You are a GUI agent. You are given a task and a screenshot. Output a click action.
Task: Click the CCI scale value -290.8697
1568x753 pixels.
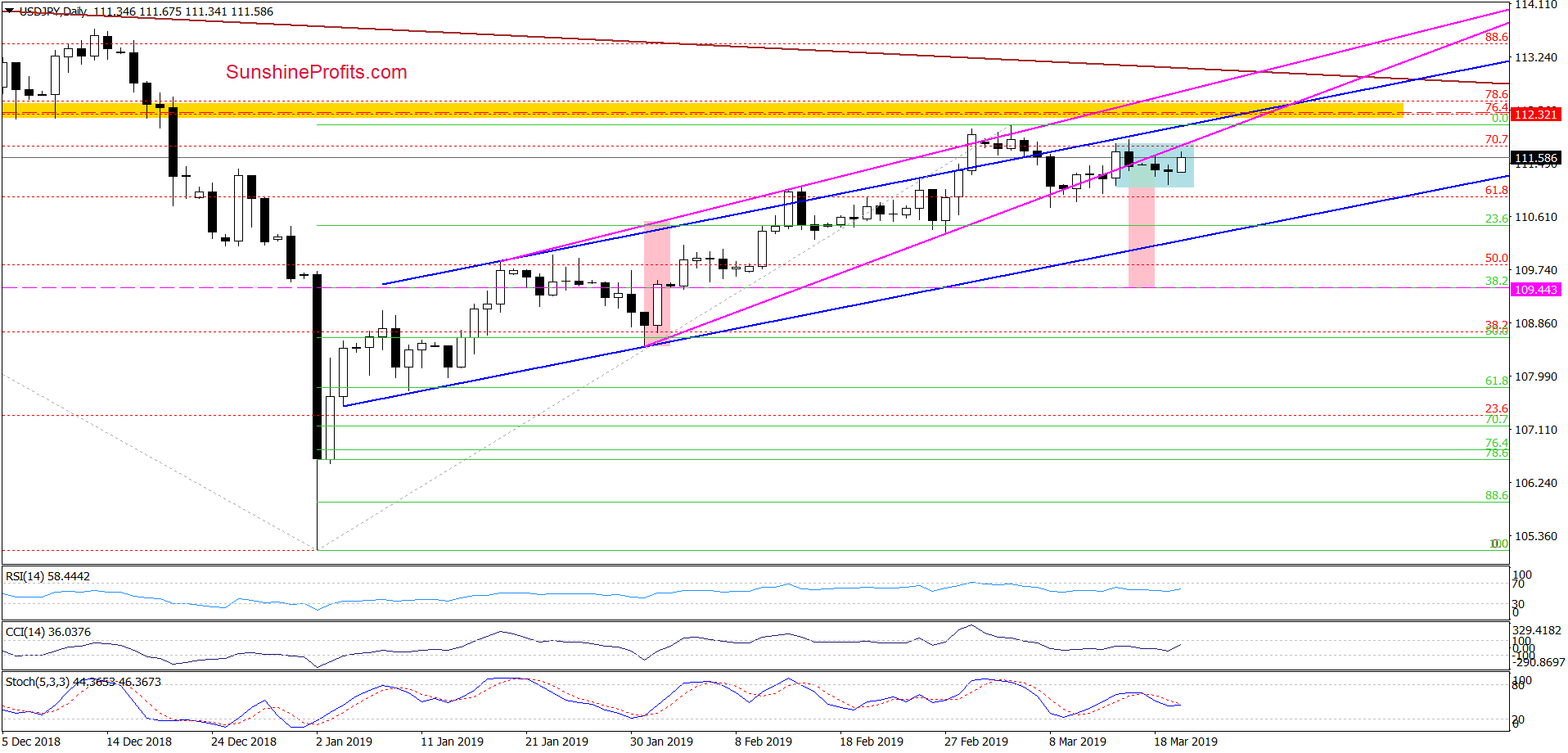click(1539, 662)
